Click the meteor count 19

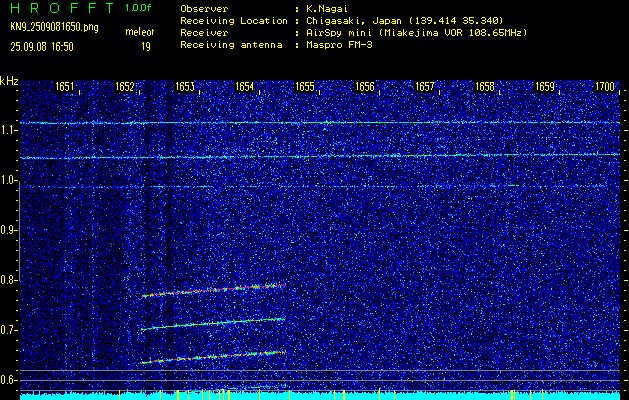[x=146, y=47]
